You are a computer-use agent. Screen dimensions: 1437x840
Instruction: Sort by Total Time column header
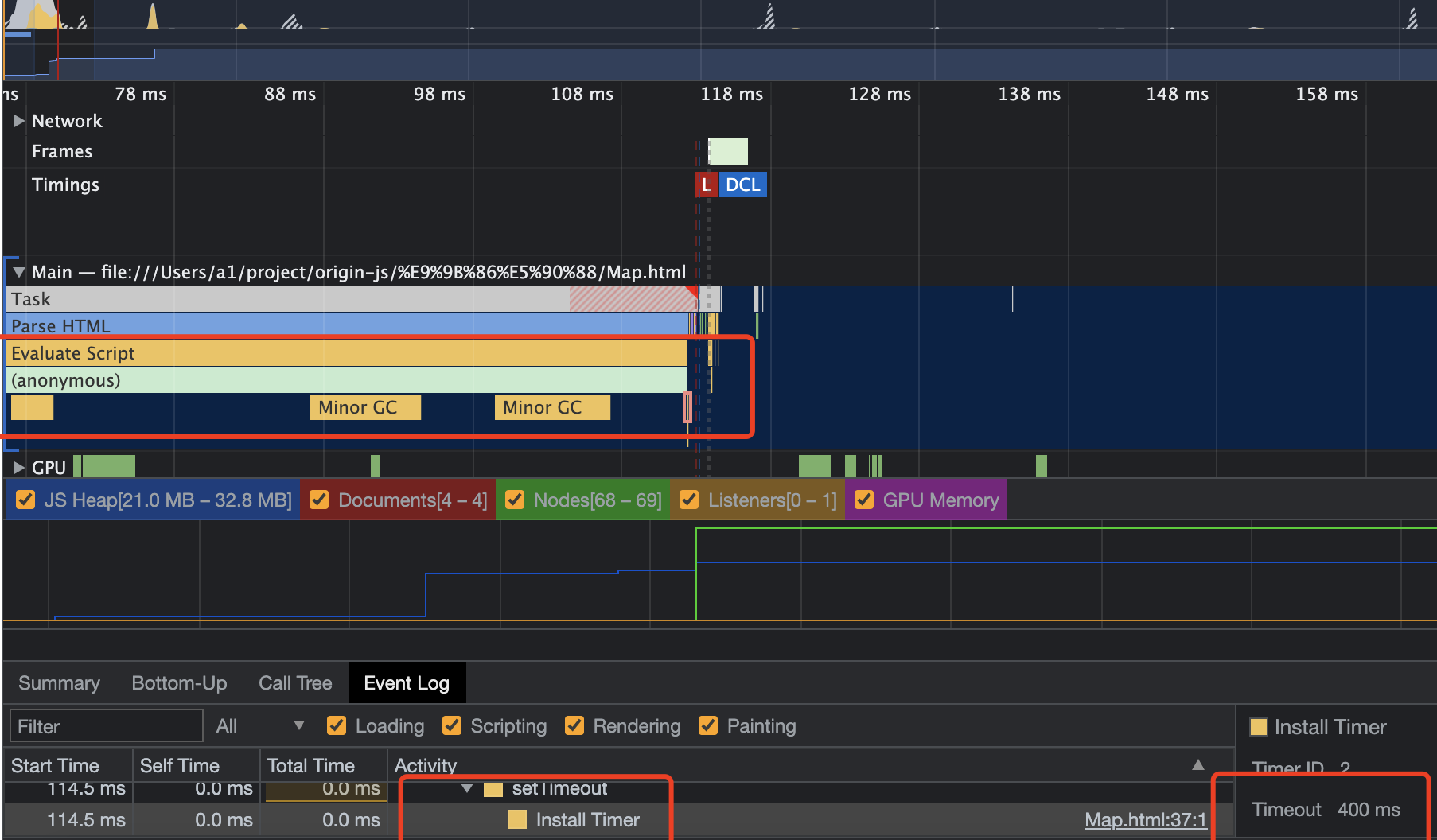pos(324,765)
